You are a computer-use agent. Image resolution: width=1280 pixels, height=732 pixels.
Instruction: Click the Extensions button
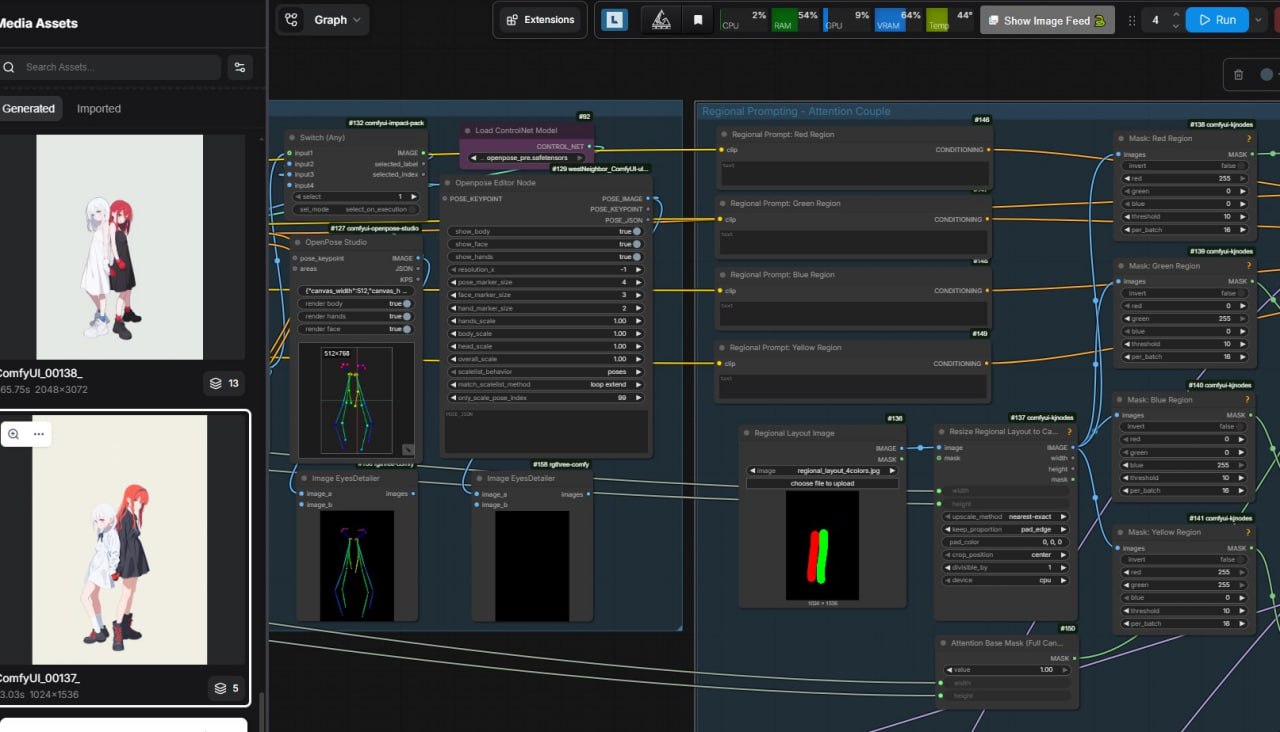coord(539,19)
